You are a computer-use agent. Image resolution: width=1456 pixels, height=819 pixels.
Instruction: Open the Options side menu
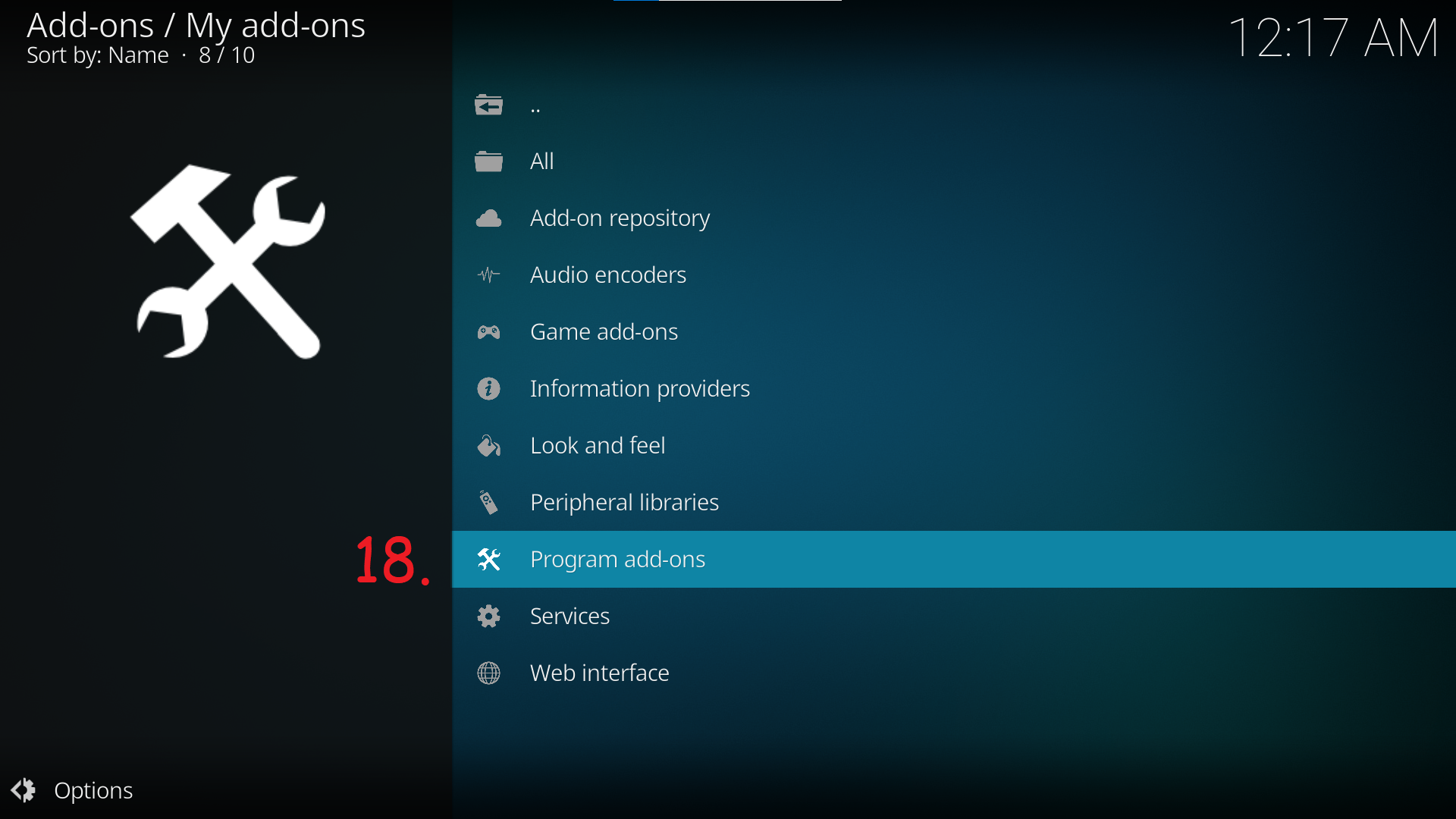(72, 790)
